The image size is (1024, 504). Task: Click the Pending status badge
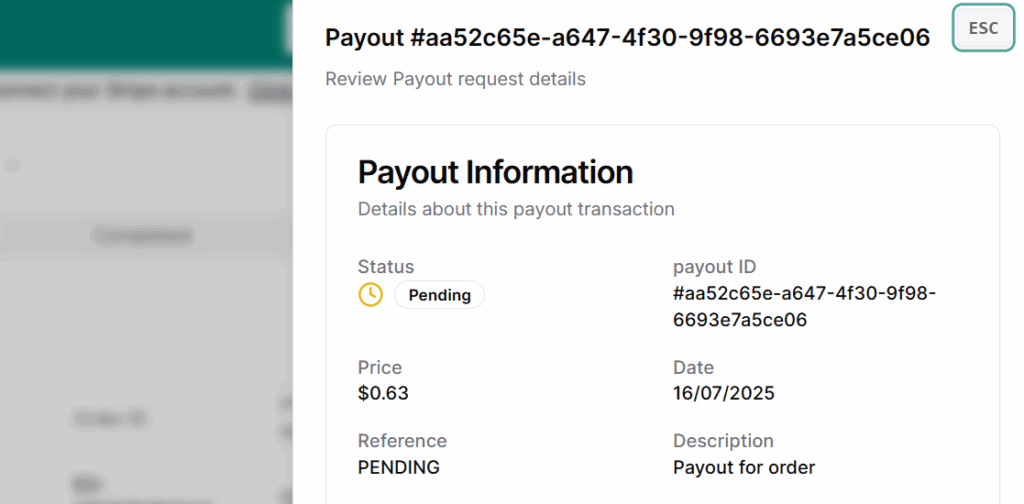[x=439, y=295]
